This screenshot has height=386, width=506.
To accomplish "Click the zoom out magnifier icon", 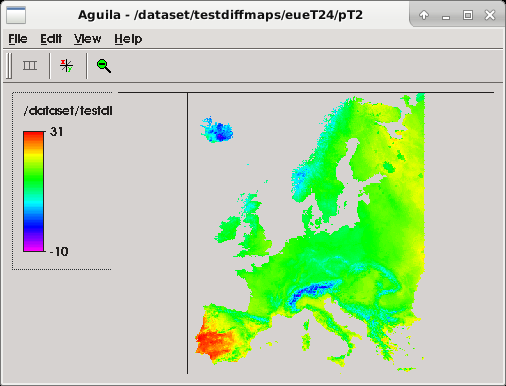I will pos(103,66).
